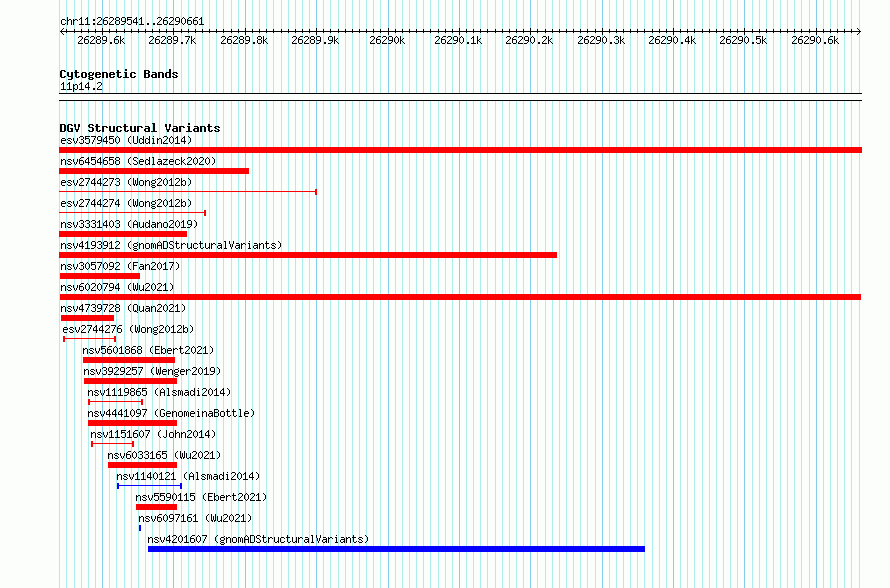The image size is (890, 588).
Task: Open the nsv5590115 (Ebert2021) label
Action: click(x=201, y=497)
